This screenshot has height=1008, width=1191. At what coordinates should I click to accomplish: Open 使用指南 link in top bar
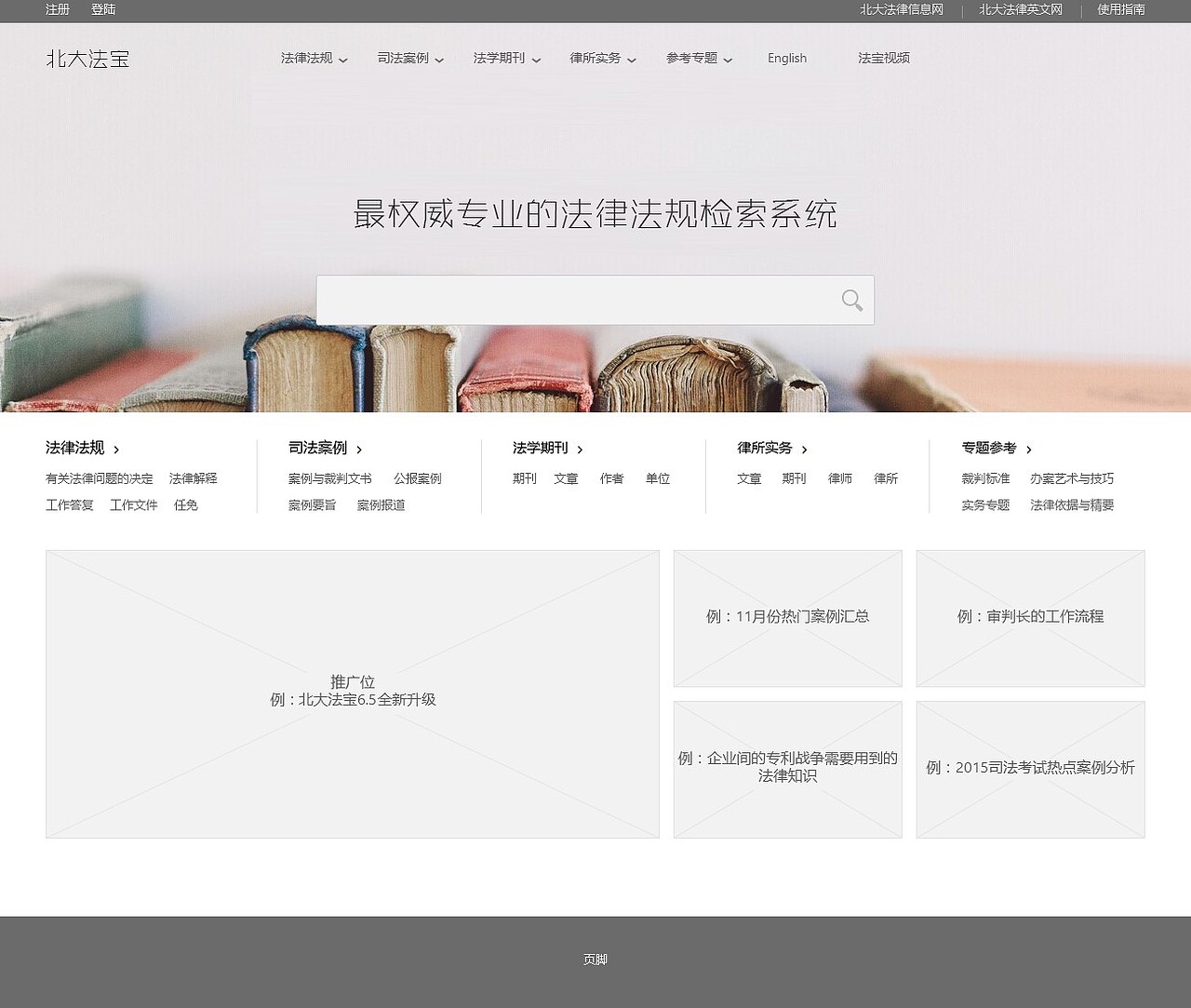click(x=1121, y=9)
